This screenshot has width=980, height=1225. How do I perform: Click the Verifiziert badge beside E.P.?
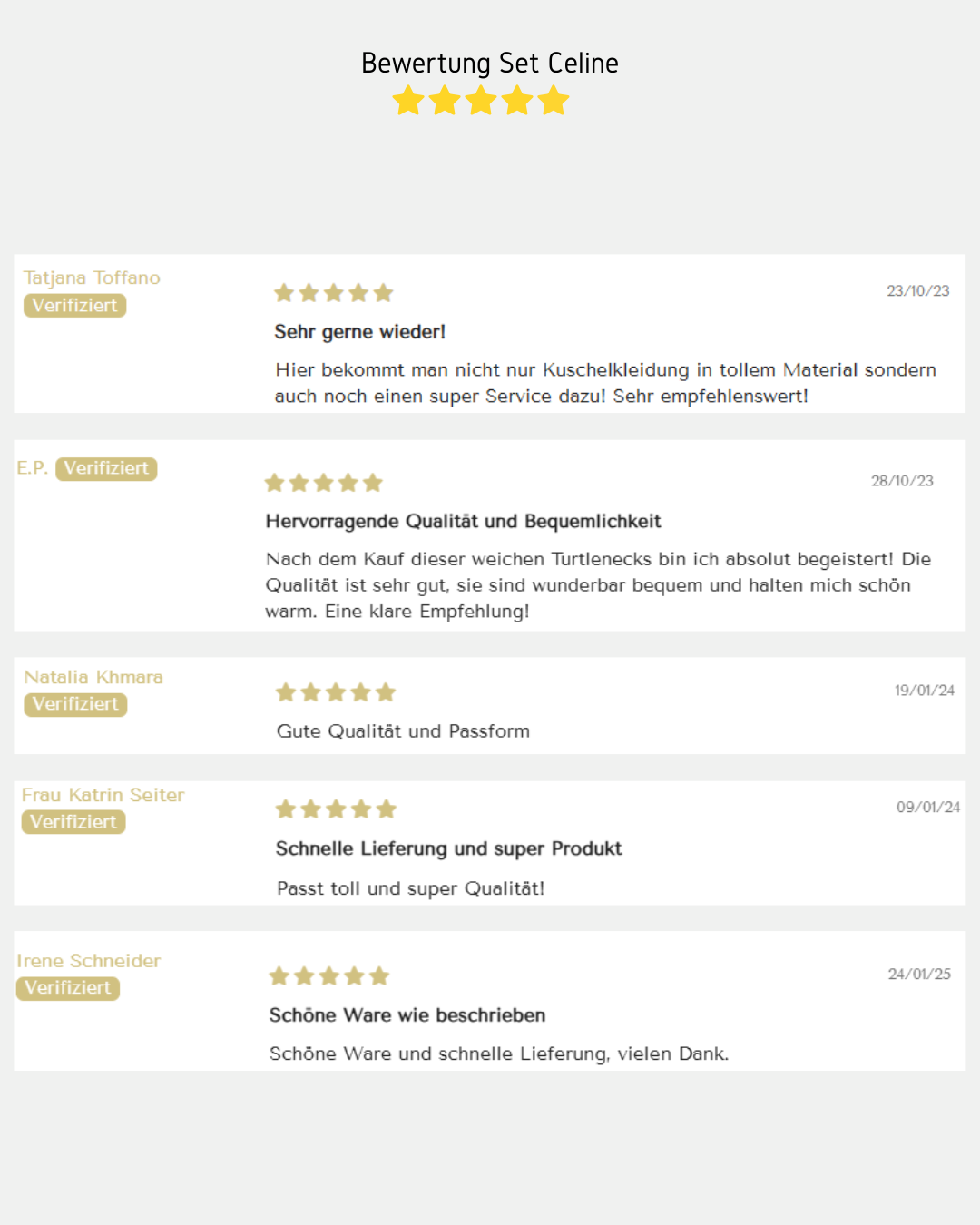point(106,468)
